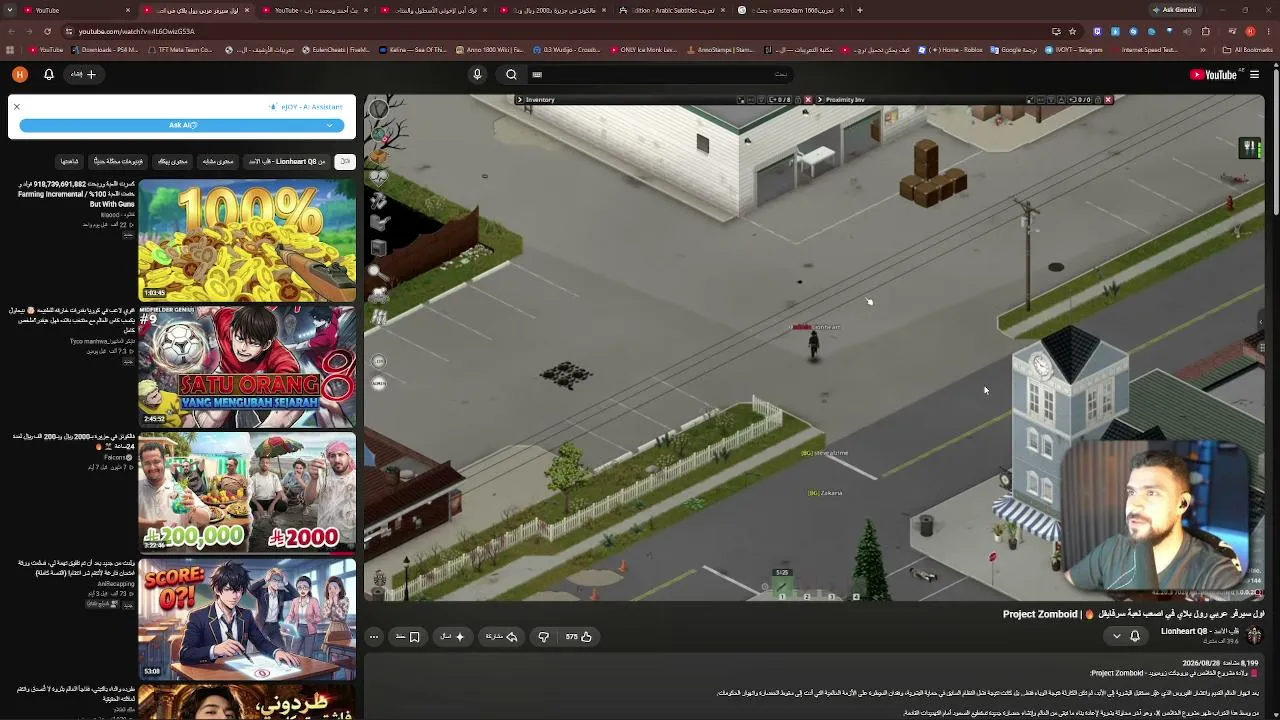The width and height of the screenshot is (1280, 720).
Task: Search with voice microphone icon
Action: (x=477, y=74)
